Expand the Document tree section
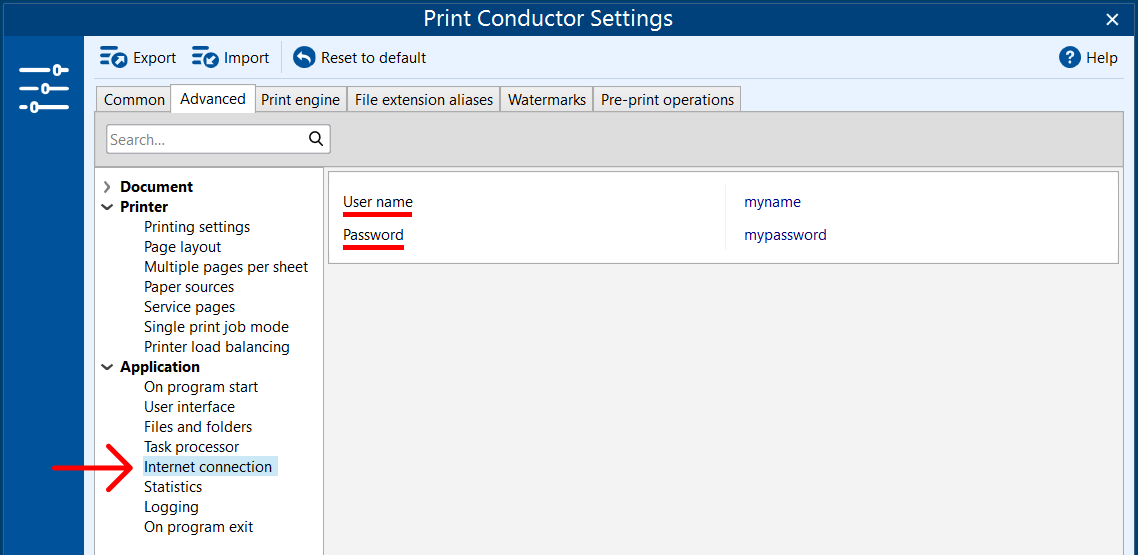This screenshot has width=1138, height=555. 107,187
